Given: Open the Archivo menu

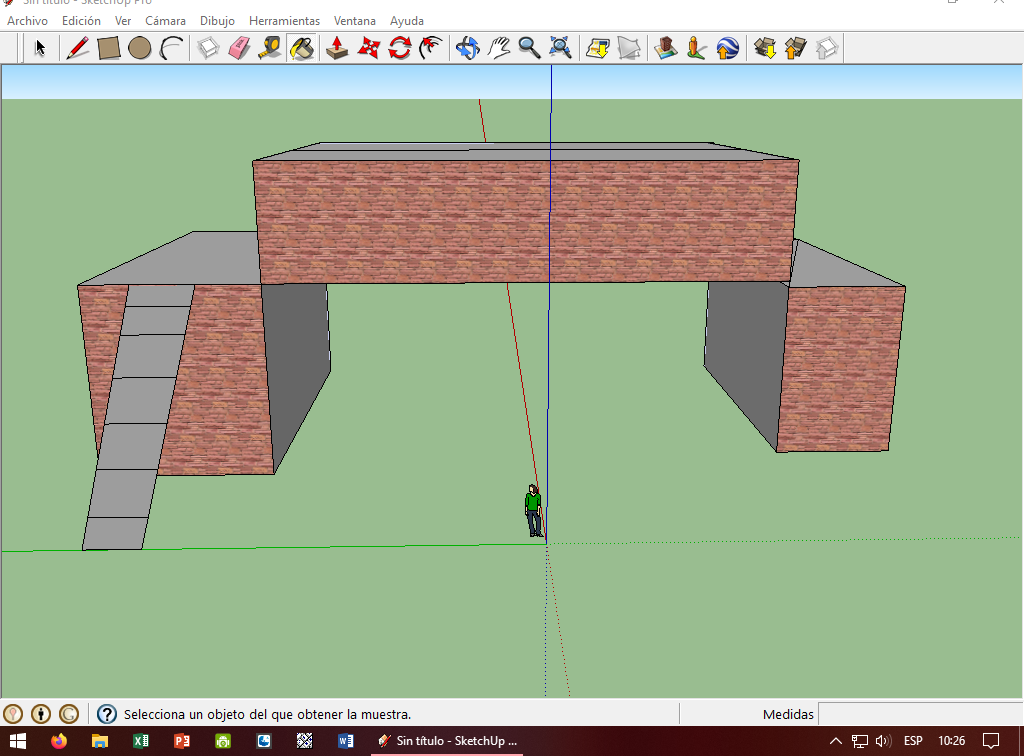Looking at the screenshot, I should click(27, 21).
